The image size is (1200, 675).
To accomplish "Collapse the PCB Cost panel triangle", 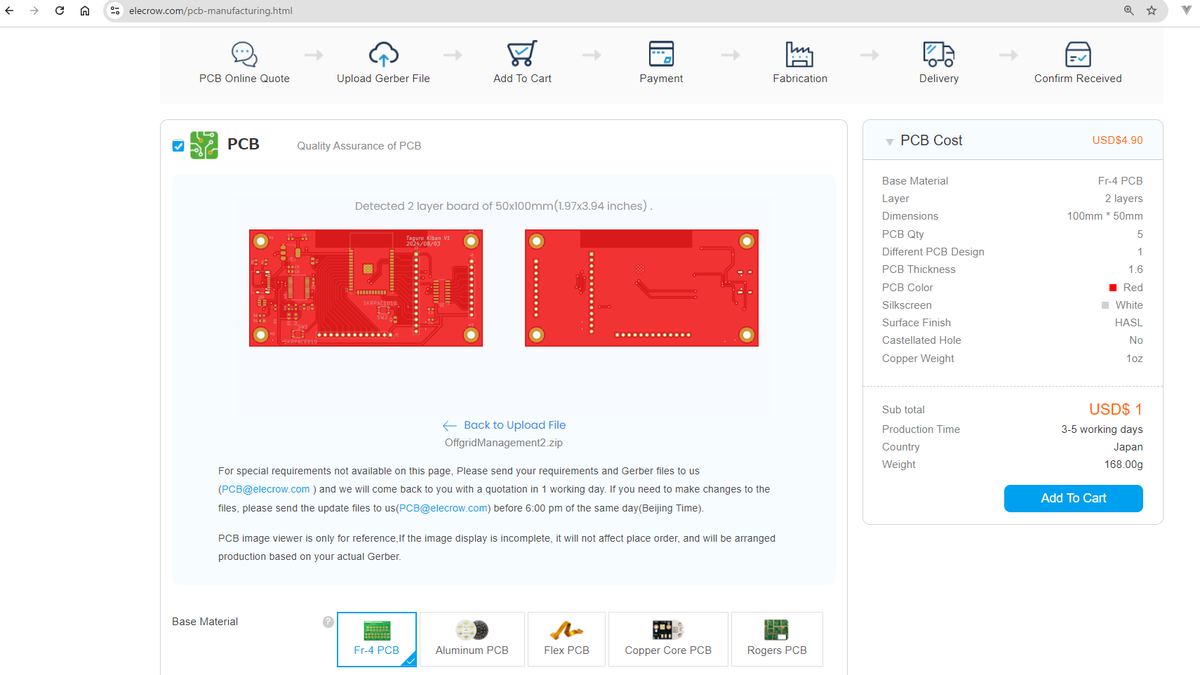I will click(889, 142).
